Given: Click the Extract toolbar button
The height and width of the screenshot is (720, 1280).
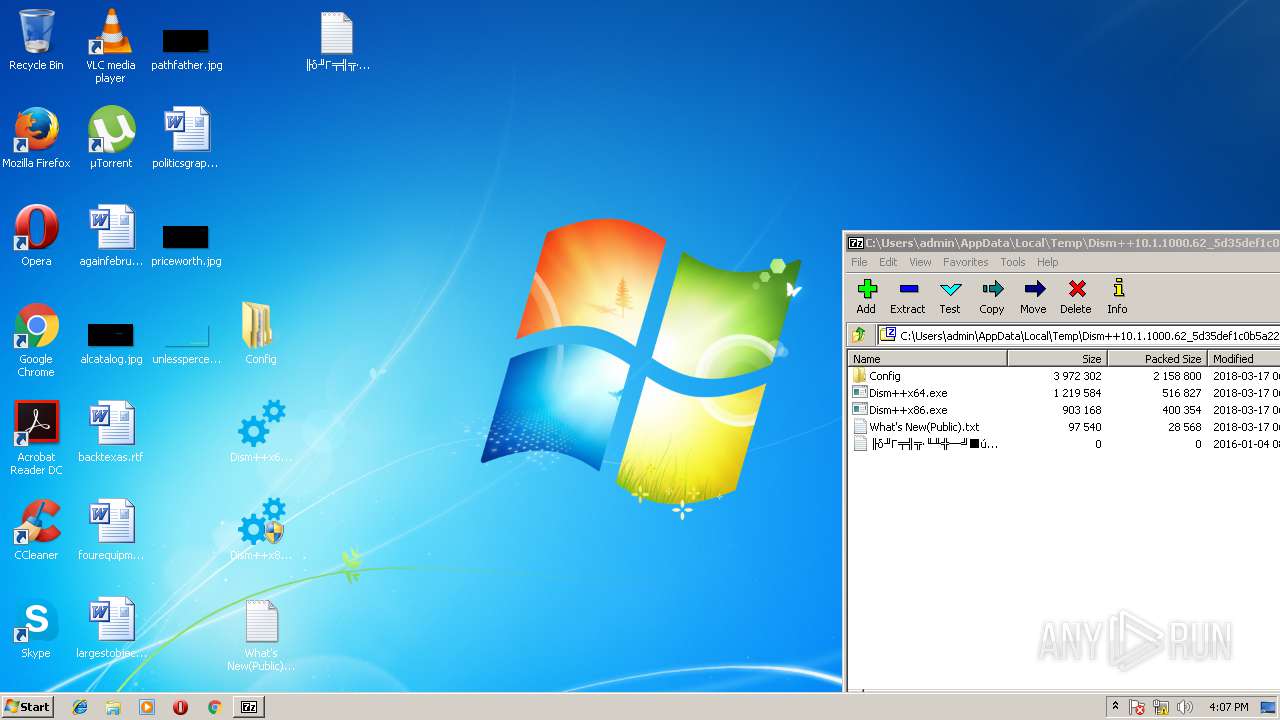Looking at the screenshot, I should pyautogui.click(x=907, y=297).
